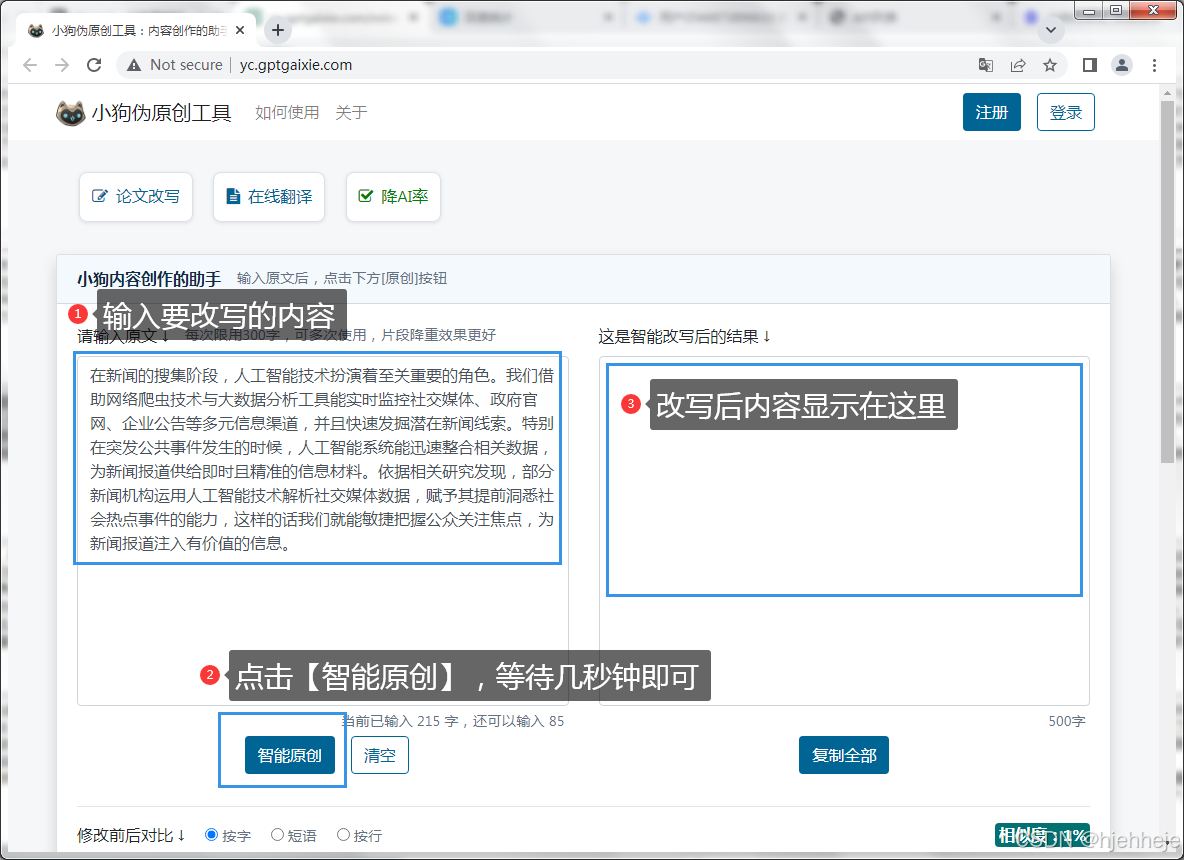Click the 这是智能改写后的结果 label
The image size is (1184, 860).
[684, 337]
